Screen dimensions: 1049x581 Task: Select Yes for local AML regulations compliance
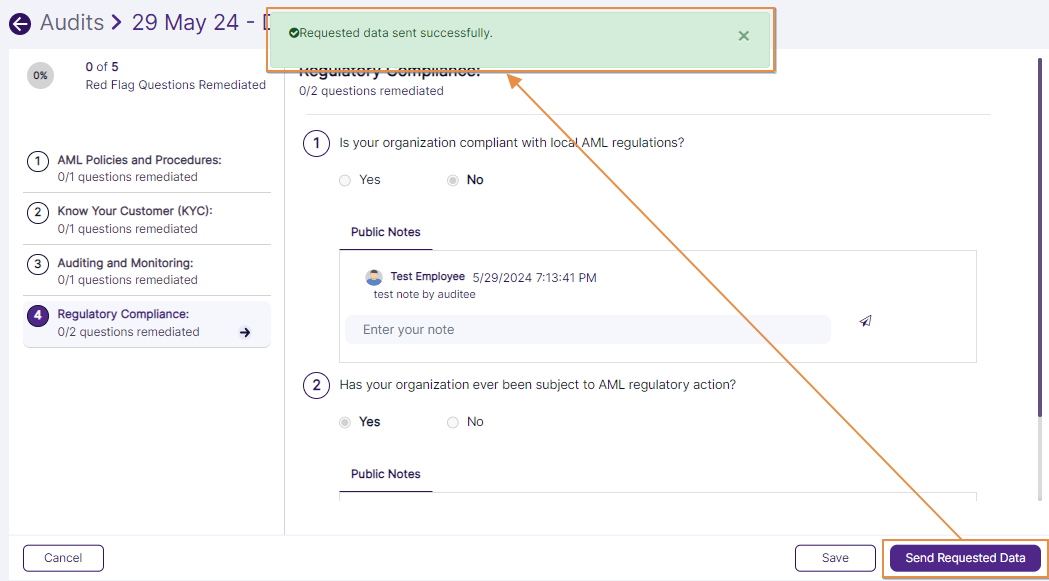(x=344, y=180)
